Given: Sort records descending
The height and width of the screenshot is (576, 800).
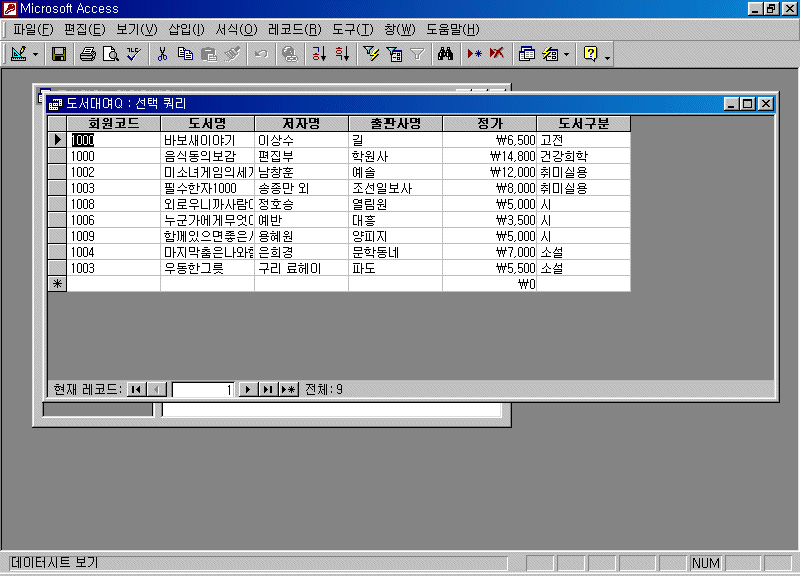Looking at the screenshot, I should coord(342,54).
